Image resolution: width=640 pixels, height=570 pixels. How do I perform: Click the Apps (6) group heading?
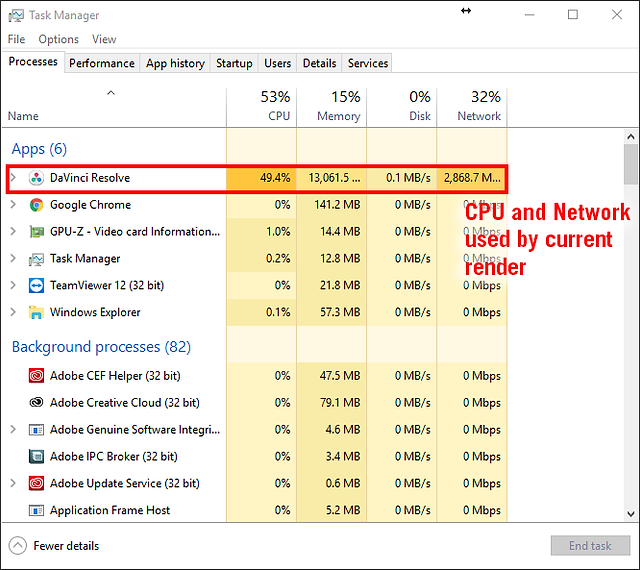39,149
